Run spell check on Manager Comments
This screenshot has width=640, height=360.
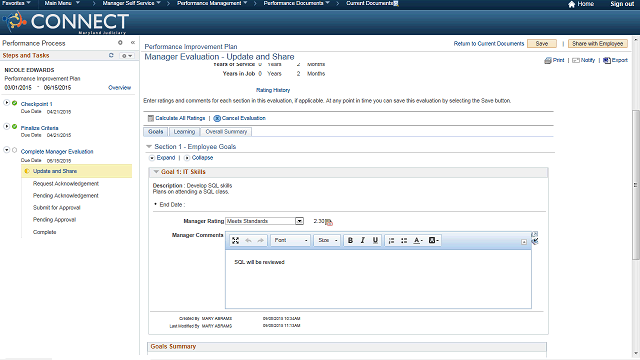point(535,241)
